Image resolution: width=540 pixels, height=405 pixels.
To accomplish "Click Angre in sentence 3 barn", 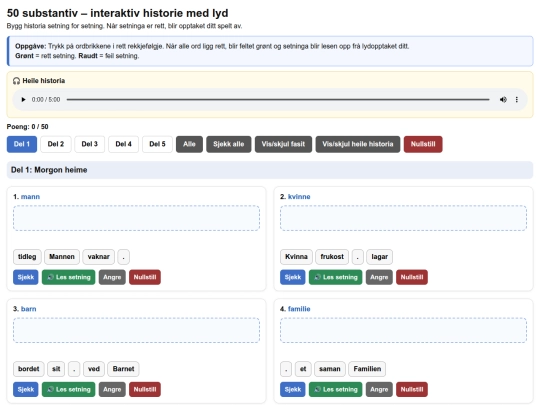I will (x=112, y=390).
